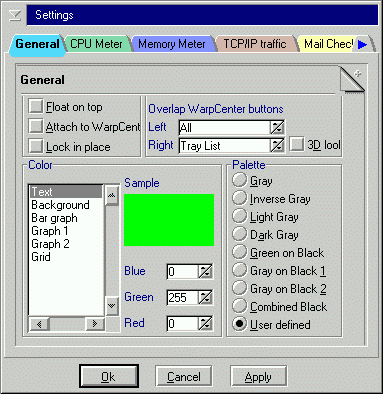The width and height of the screenshot is (383, 394).
Task: Open the Memory Meter tab
Action: point(172,44)
